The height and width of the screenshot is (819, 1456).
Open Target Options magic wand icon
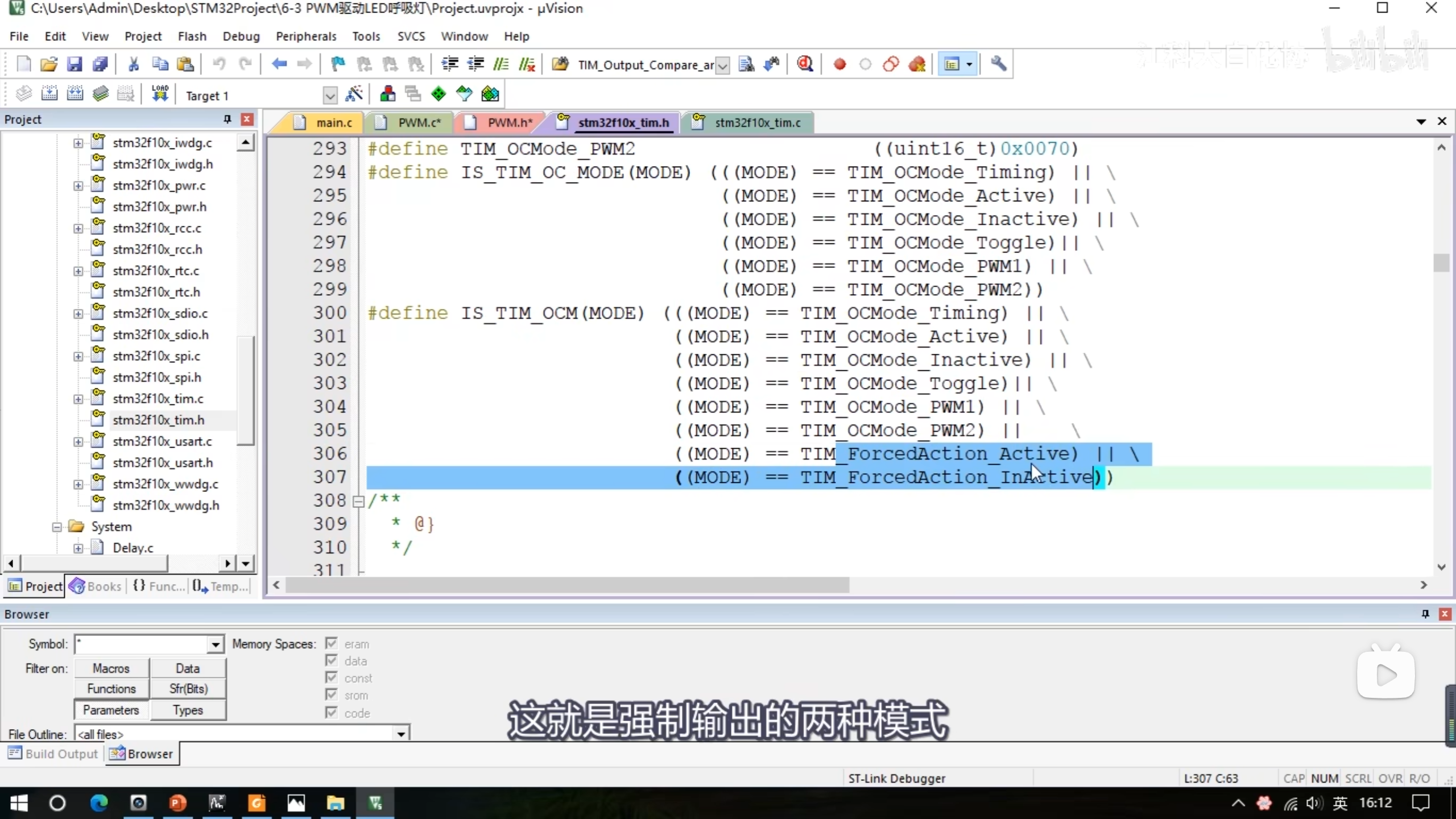pos(354,94)
